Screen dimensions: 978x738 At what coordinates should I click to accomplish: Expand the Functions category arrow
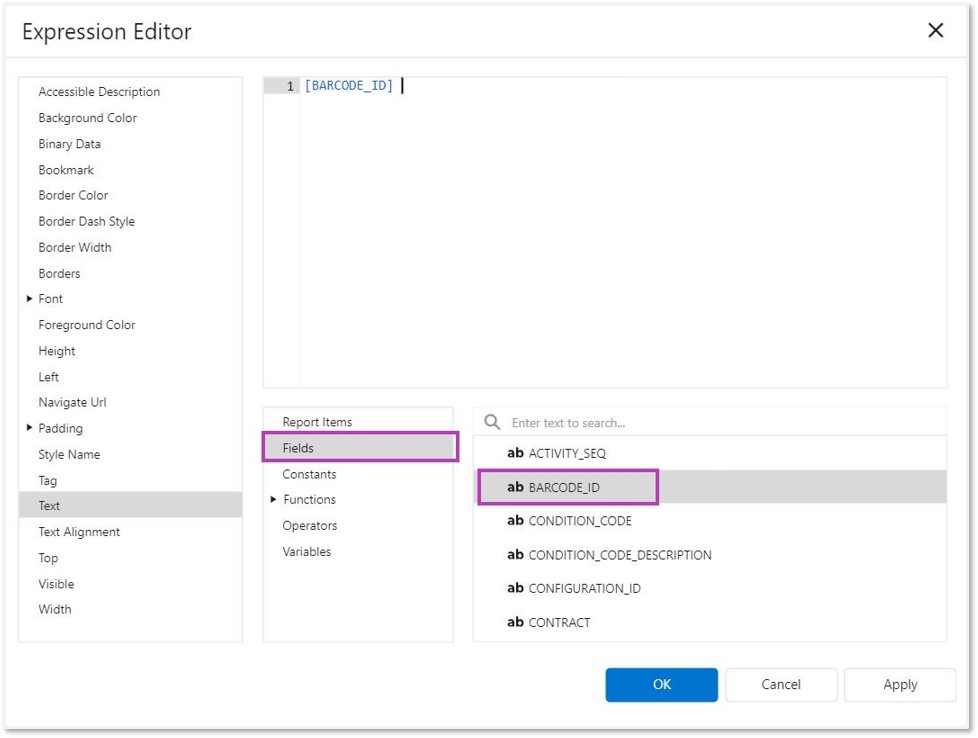(x=273, y=500)
